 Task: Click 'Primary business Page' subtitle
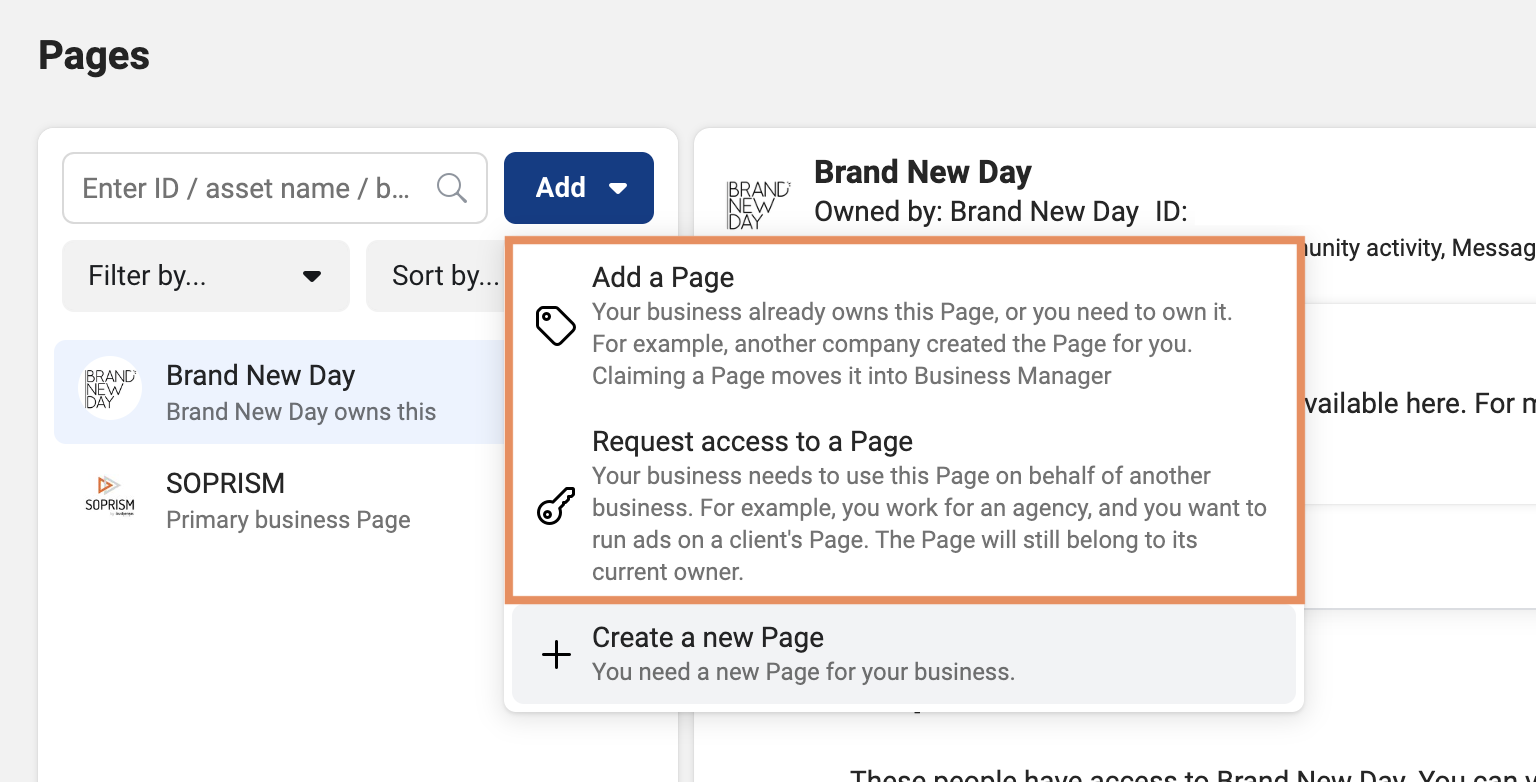(x=288, y=520)
